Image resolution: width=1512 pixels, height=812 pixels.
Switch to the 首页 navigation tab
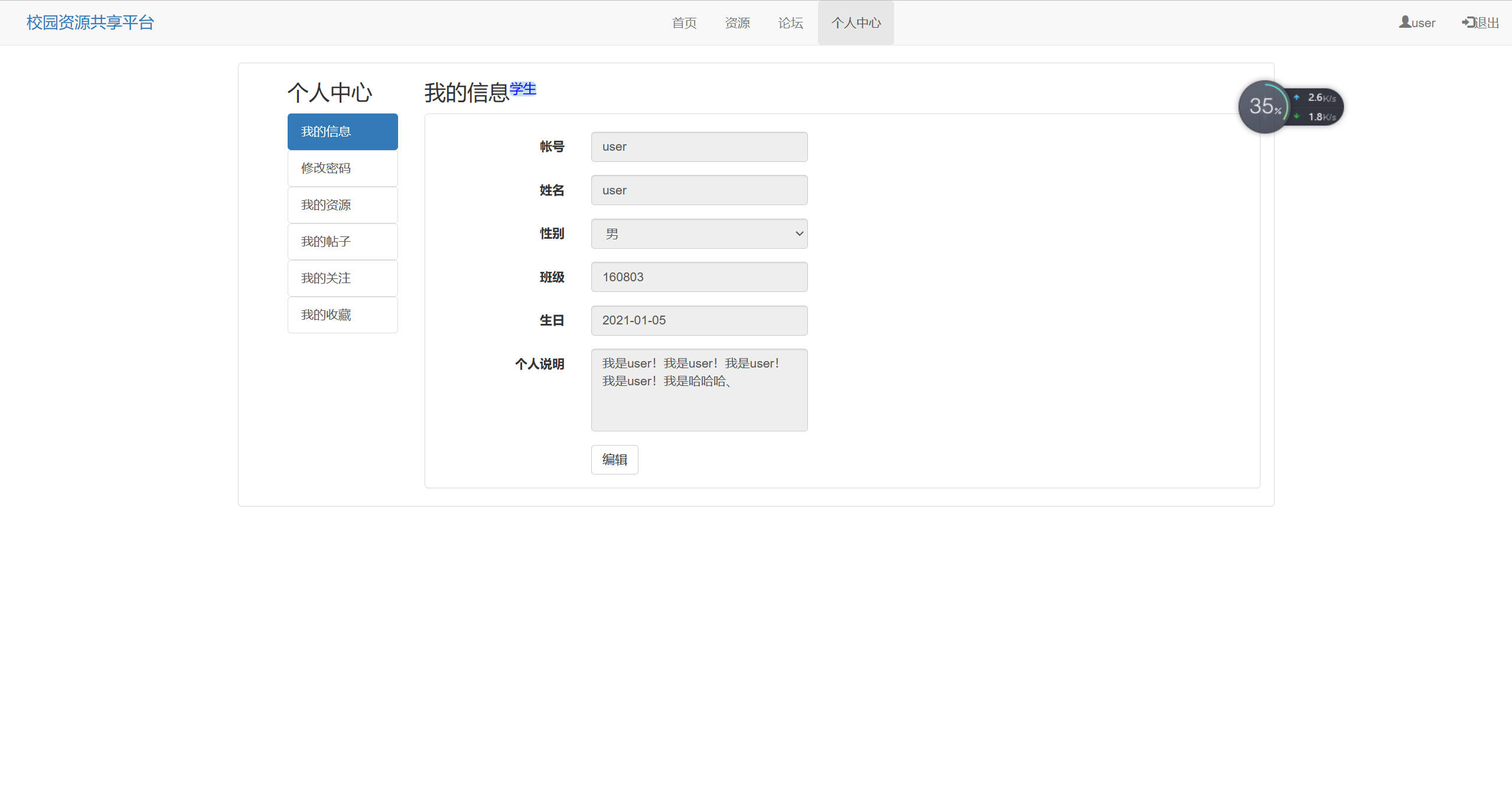[x=684, y=22]
